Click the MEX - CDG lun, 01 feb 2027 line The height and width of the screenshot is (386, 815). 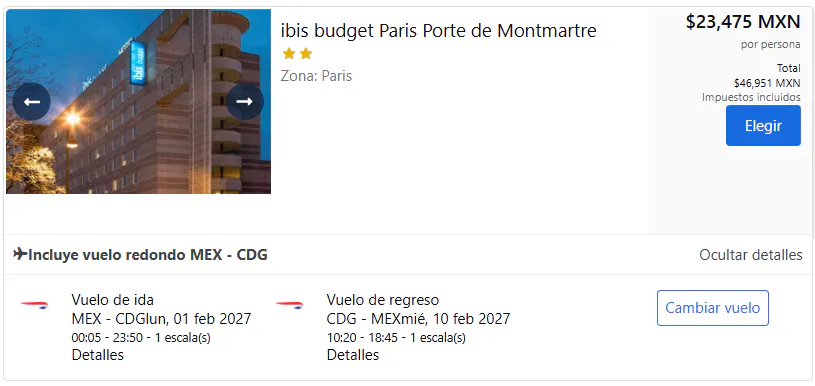pos(161,318)
